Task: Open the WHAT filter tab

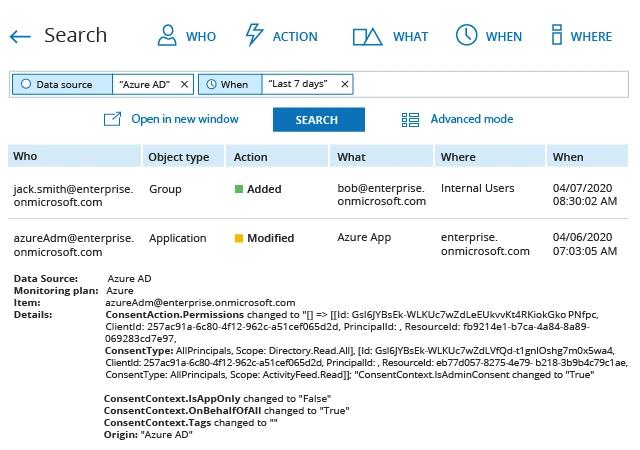Action: (x=390, y=37)
